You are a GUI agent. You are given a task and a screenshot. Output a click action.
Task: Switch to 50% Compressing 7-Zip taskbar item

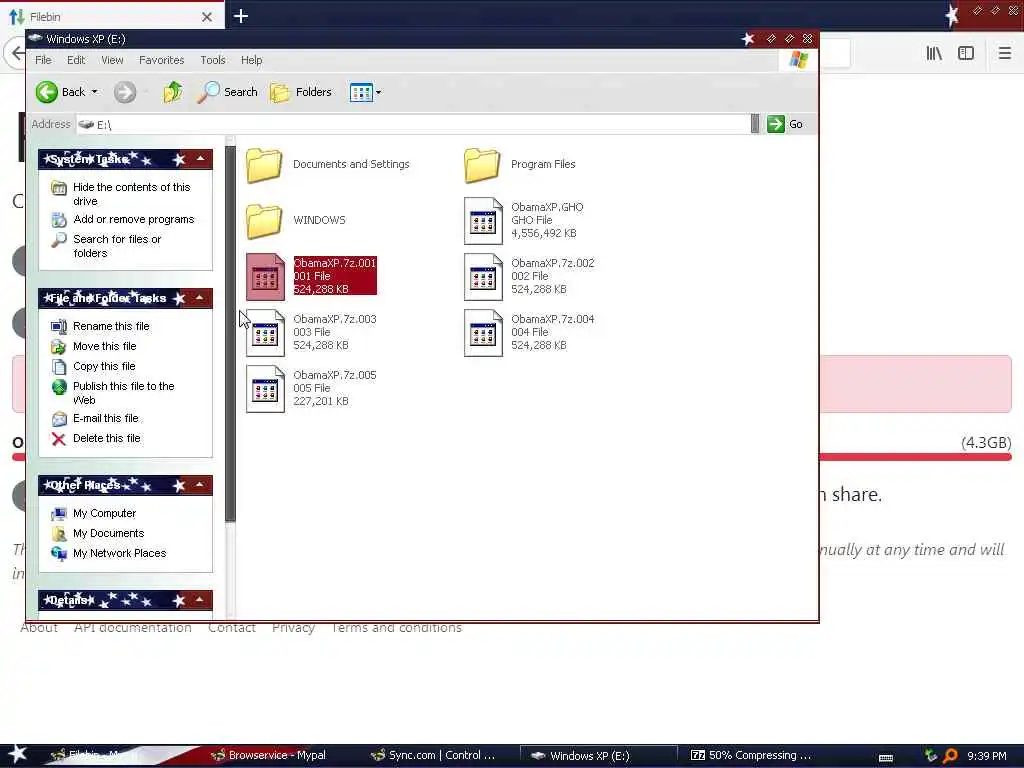751,756
